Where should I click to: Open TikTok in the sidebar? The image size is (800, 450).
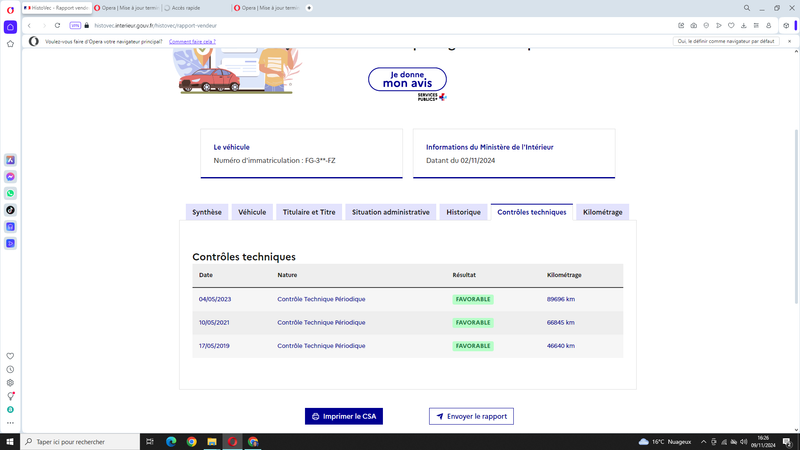(10, 210)
